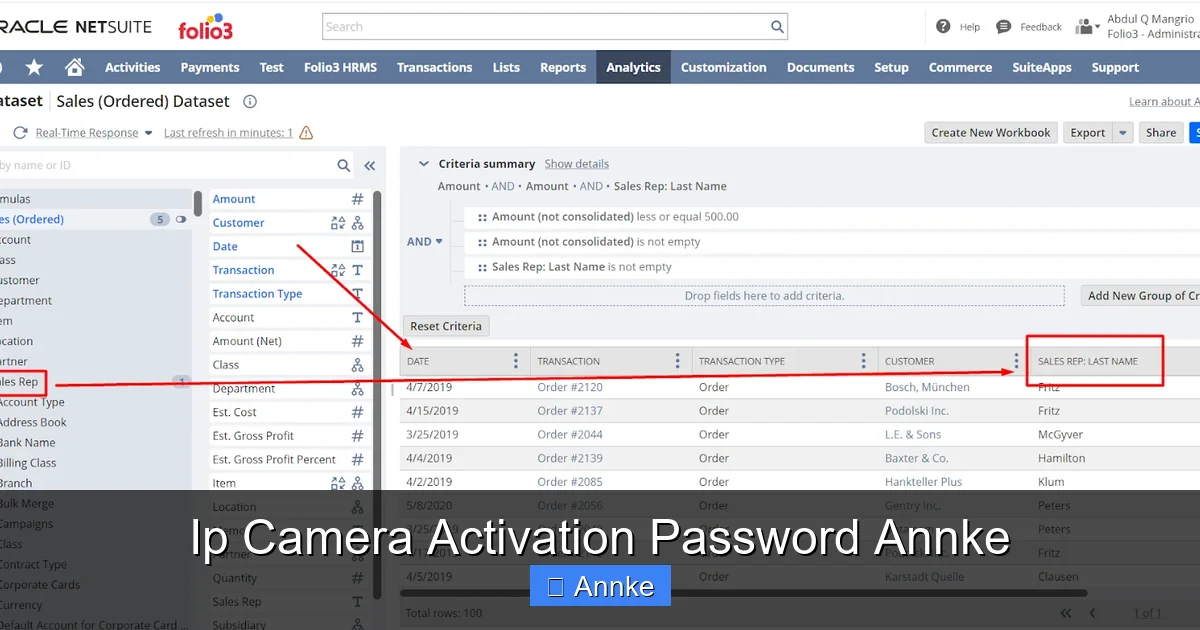Click the field filter by name or ID input
The height and width of the screenshot is (630, 1200).
coord(166,166)
